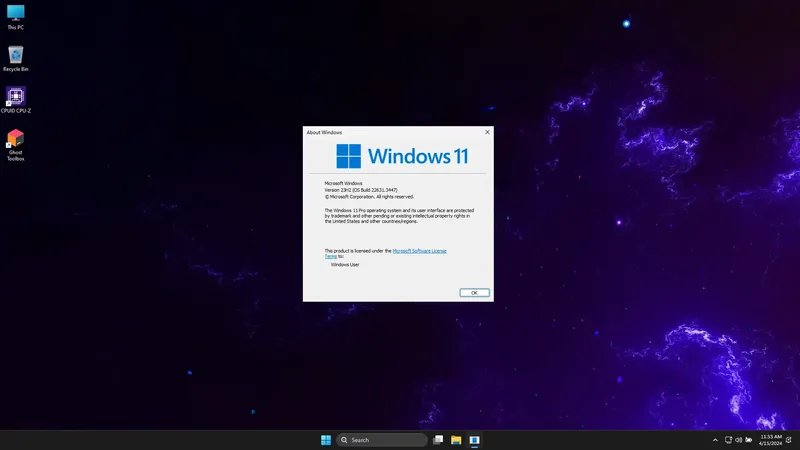Click the OK button in About Windows
800x450 pixels.
pos(474,292)
